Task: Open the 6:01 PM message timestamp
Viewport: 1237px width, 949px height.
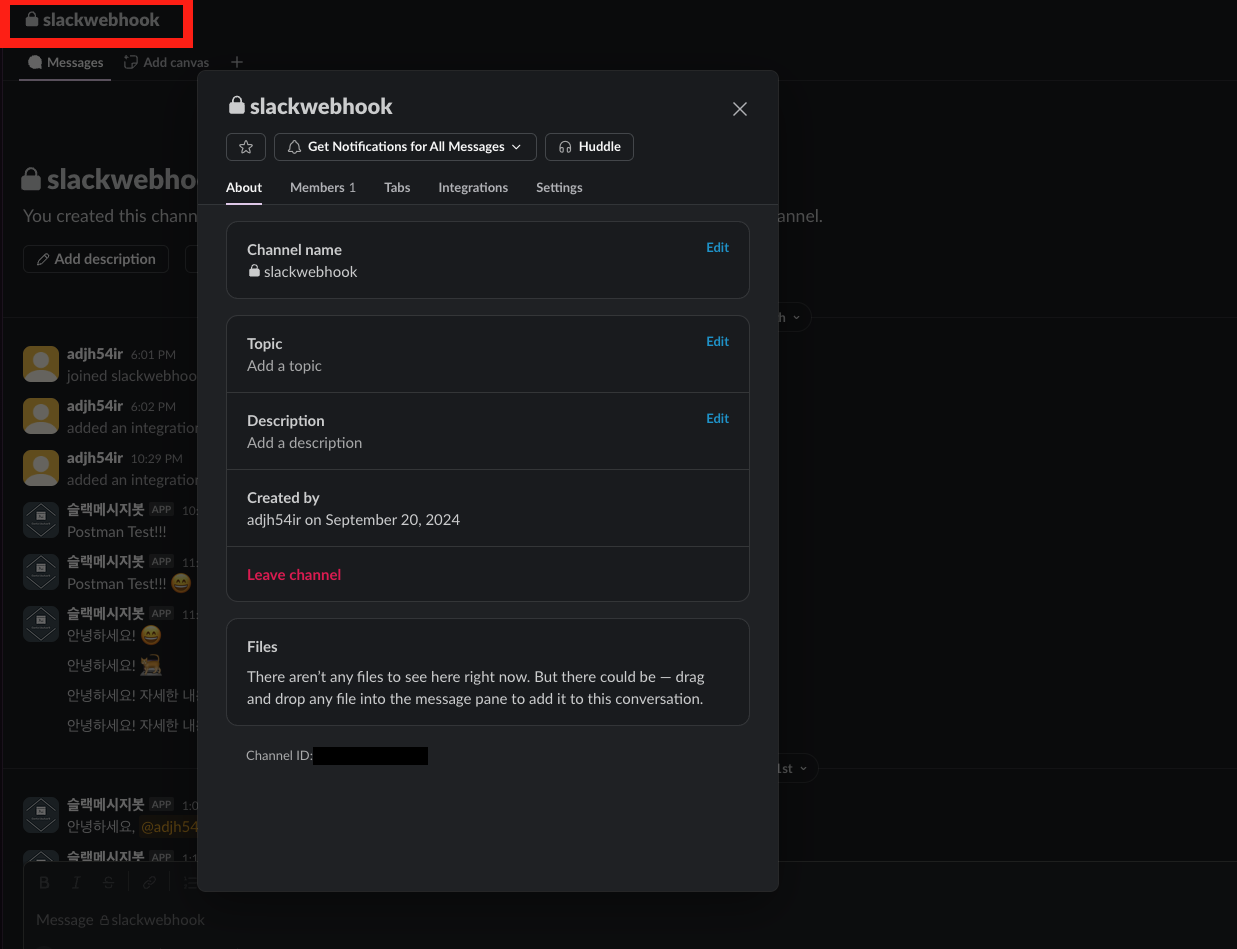Action: click(153, 355)
